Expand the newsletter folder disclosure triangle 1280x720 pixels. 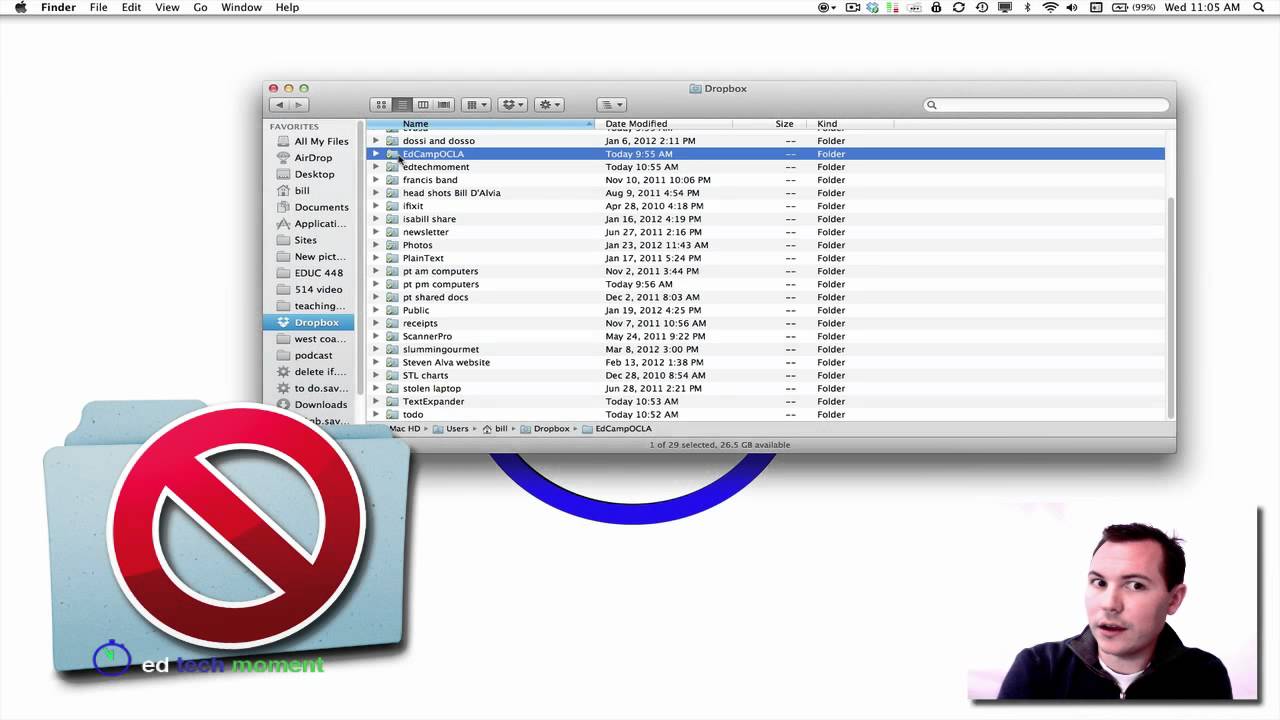pos(376,232)
